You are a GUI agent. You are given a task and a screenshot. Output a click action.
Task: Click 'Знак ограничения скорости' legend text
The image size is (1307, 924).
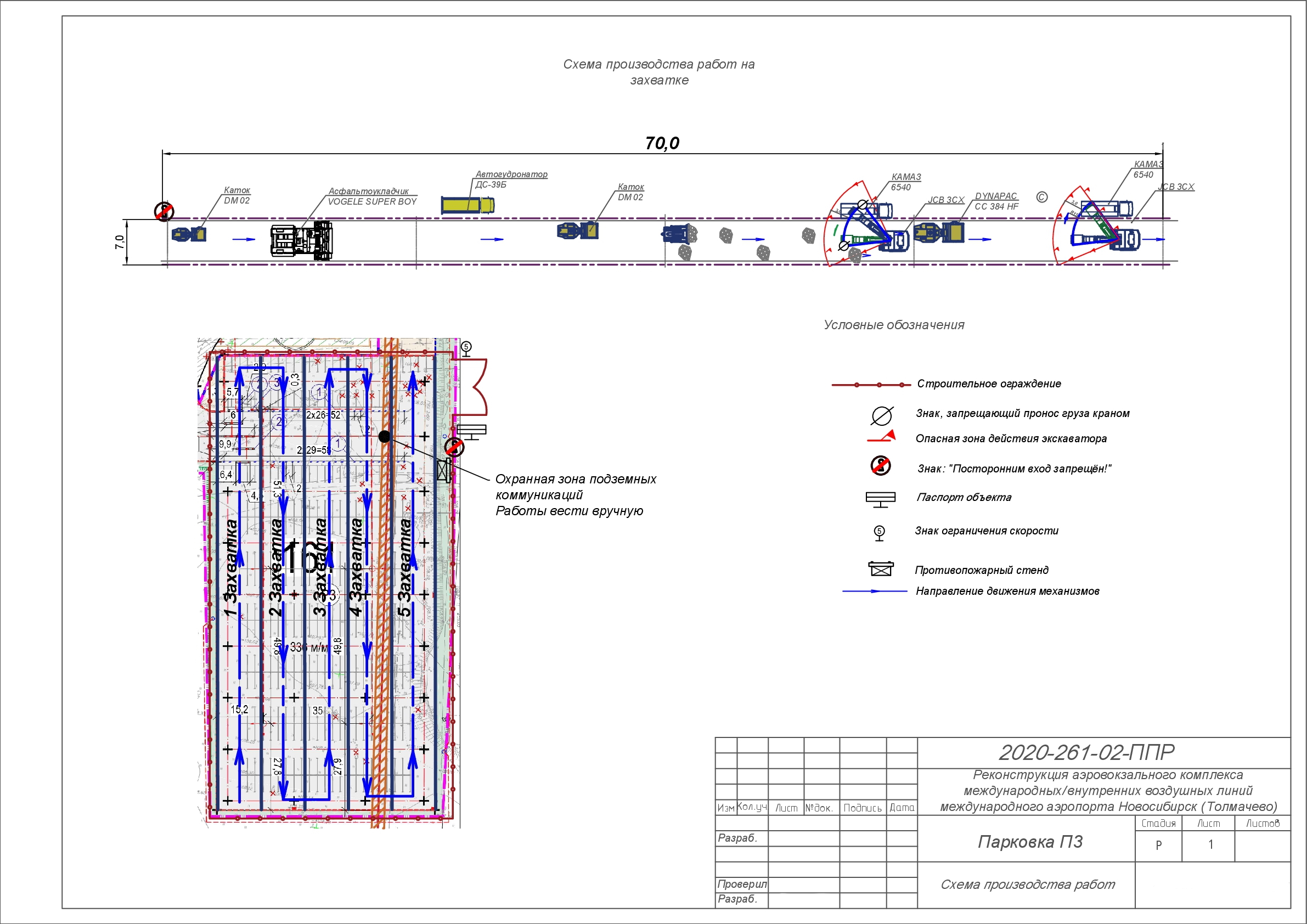(987, 531)
